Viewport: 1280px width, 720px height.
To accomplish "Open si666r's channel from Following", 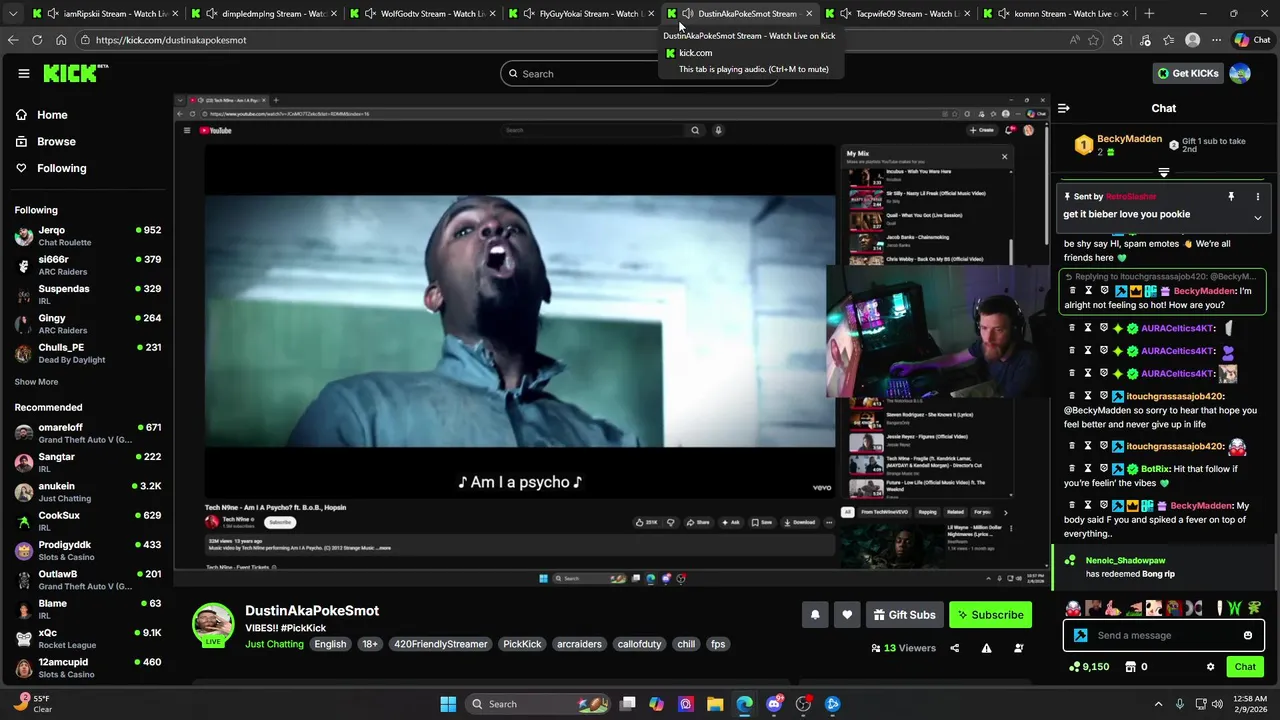I will click(88, 265).
